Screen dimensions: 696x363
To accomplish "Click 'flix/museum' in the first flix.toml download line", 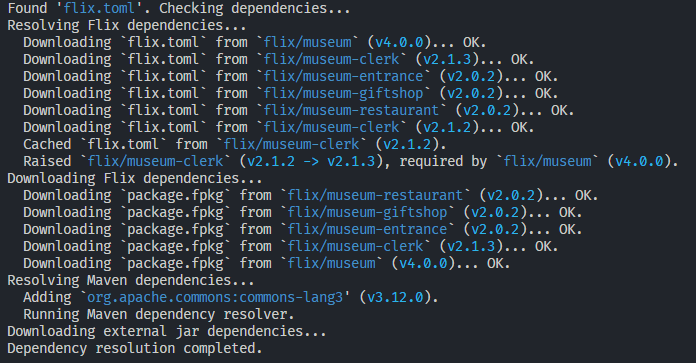I will [308, 42].
